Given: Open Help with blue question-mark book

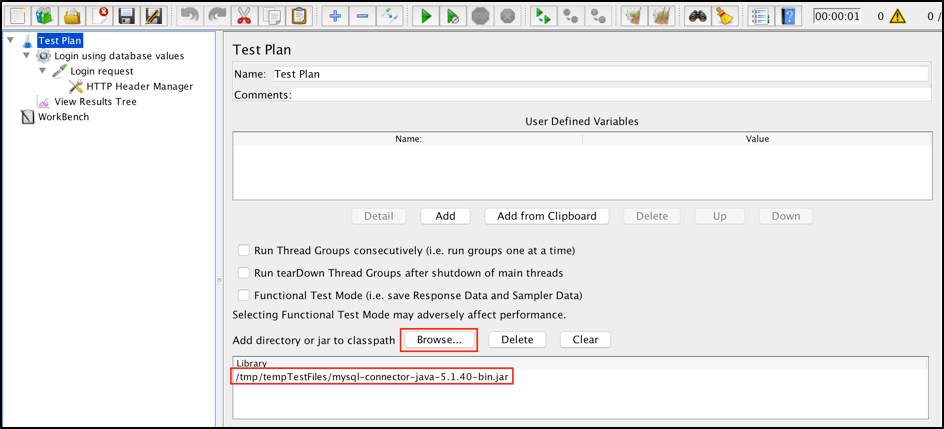Looking at the screenshot, I should (x=788, y=16).
